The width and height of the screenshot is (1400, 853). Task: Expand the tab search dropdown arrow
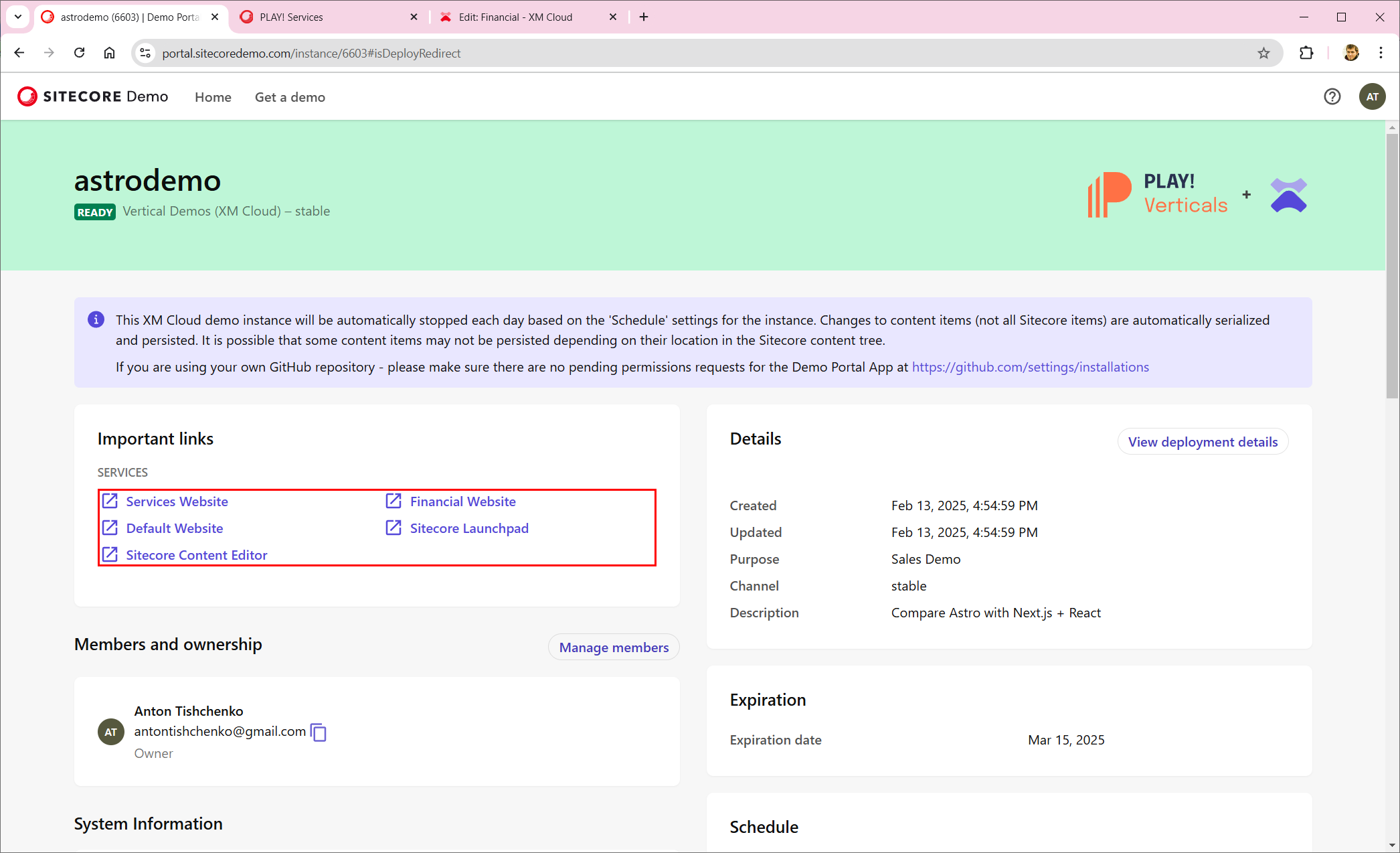point(18,17)
